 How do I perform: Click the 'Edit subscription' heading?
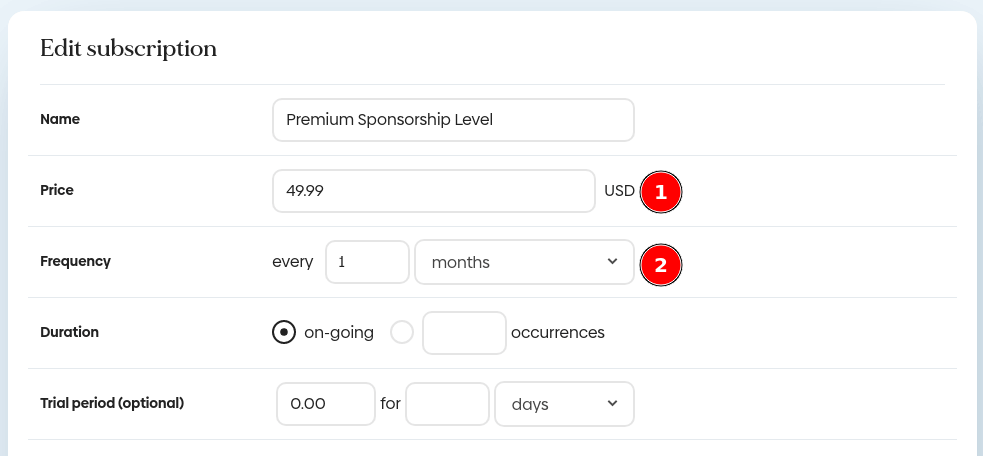(x=128, y=48)
